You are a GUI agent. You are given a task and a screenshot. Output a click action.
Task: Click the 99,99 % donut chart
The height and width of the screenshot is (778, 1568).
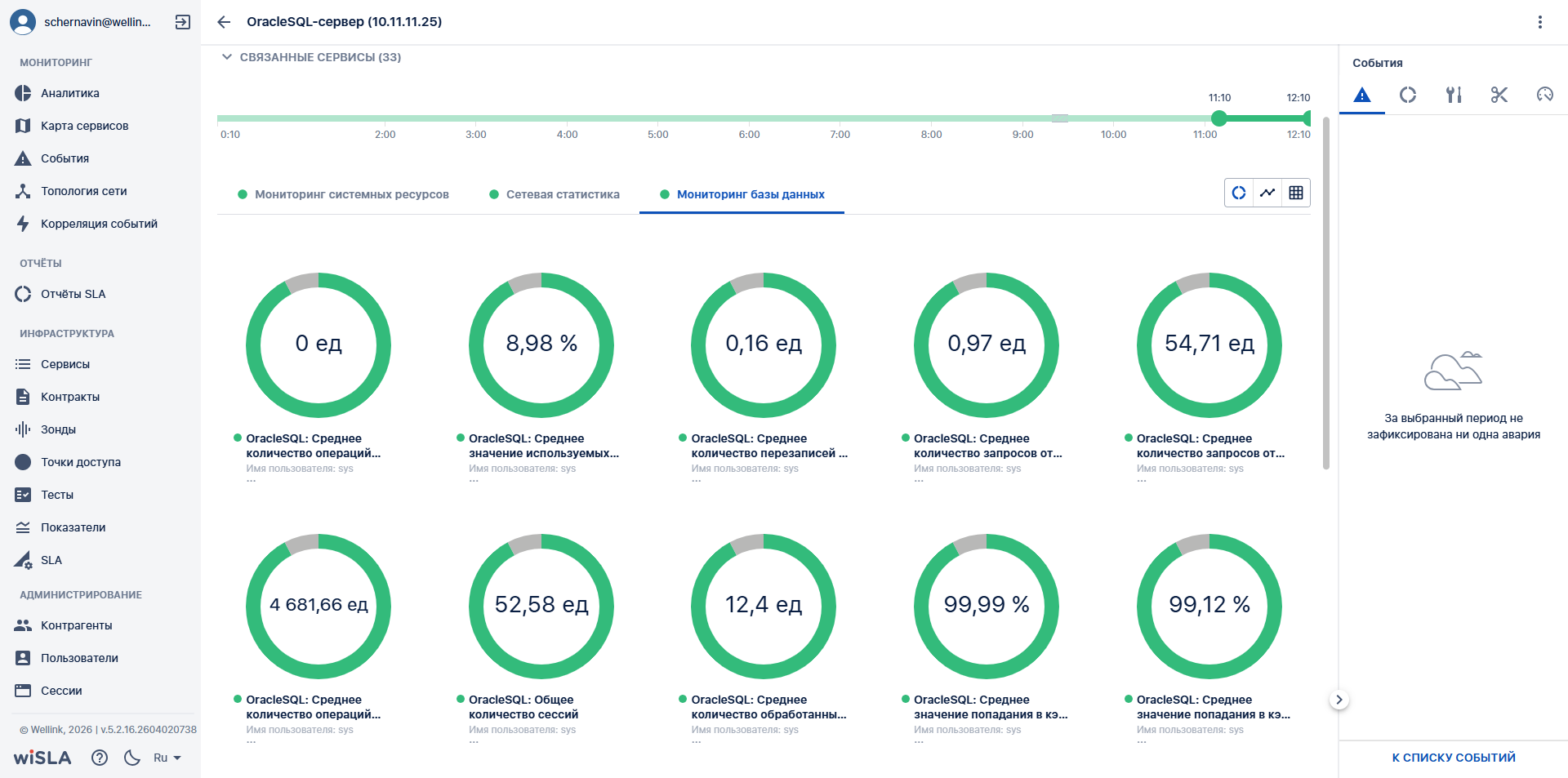987,606
